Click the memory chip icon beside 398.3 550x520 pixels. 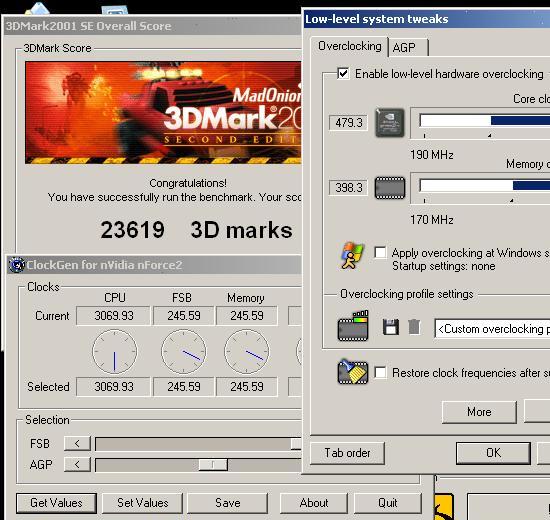click(390, 188)
